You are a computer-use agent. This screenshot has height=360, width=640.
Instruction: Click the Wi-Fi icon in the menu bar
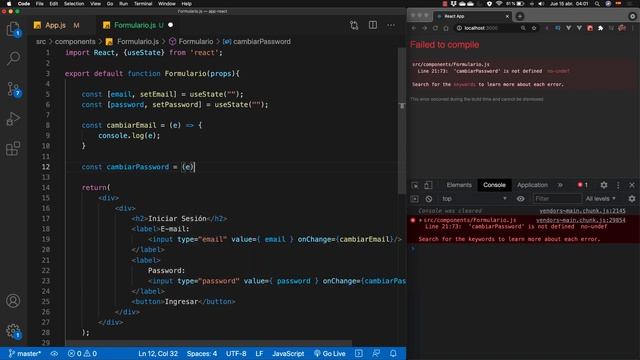(x=499, y=4)
